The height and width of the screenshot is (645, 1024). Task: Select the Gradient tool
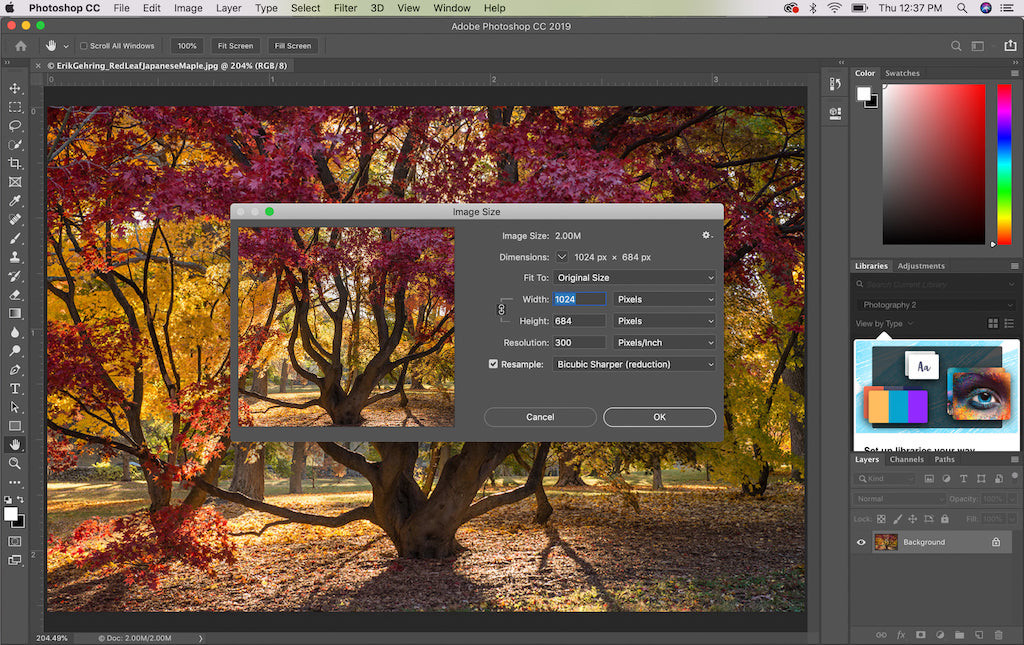coord(15,313)
